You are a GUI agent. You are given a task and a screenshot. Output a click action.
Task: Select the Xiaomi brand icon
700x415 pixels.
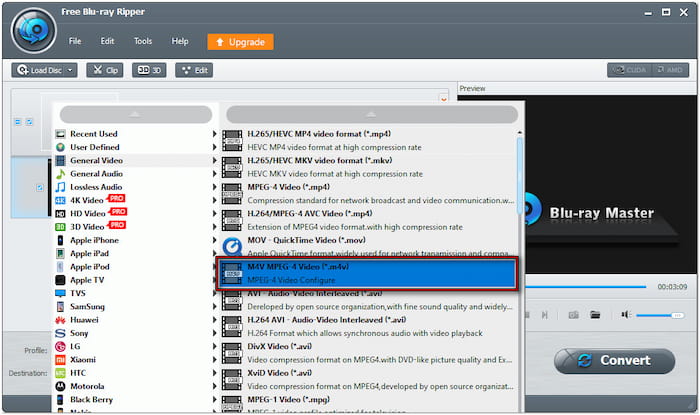click(x=60, y=360)
